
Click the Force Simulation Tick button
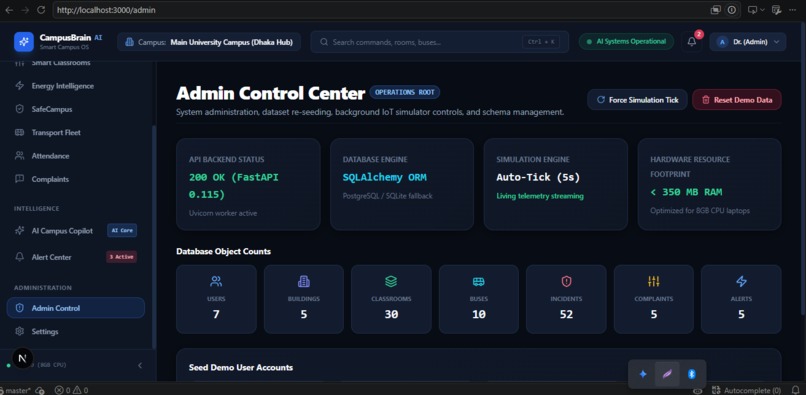pos(637,100)
